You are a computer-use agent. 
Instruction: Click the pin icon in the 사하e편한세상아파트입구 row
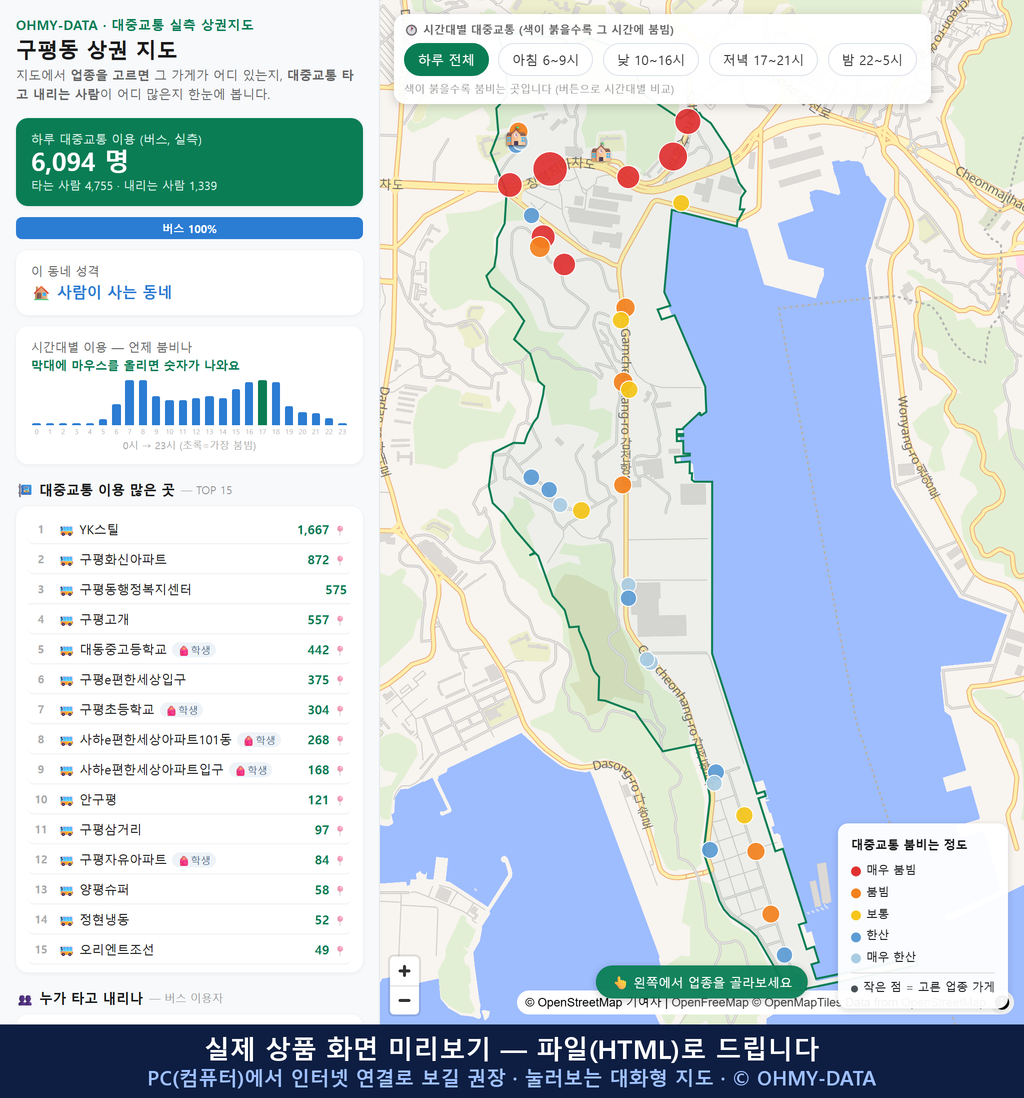pos(340,770)
